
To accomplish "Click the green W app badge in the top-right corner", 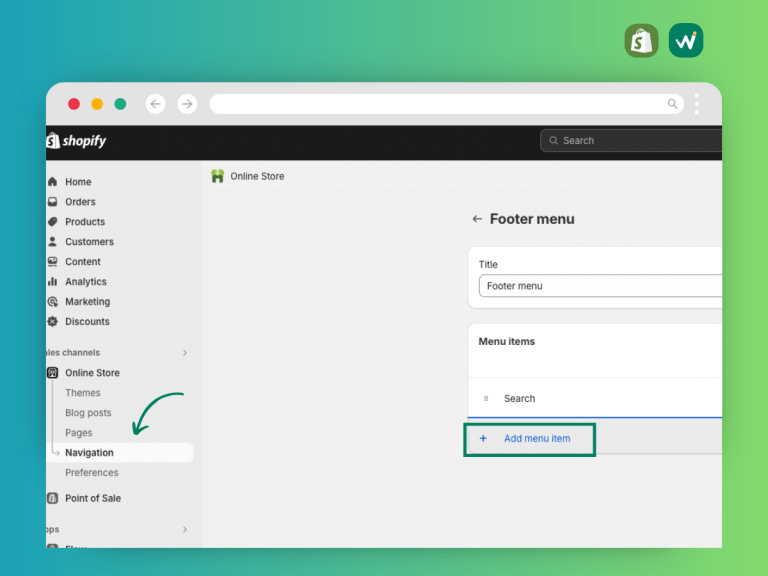I will tap(686, 41).
